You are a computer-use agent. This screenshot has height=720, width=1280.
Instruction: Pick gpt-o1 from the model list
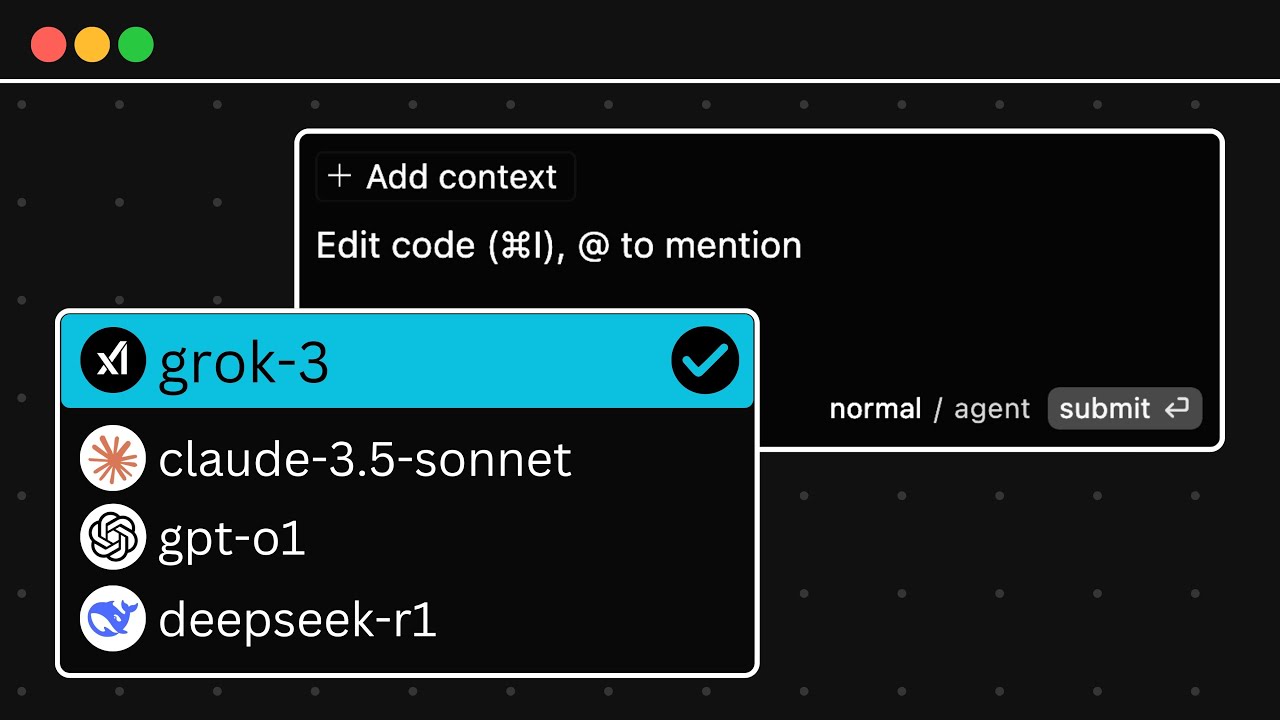[232, 540]
